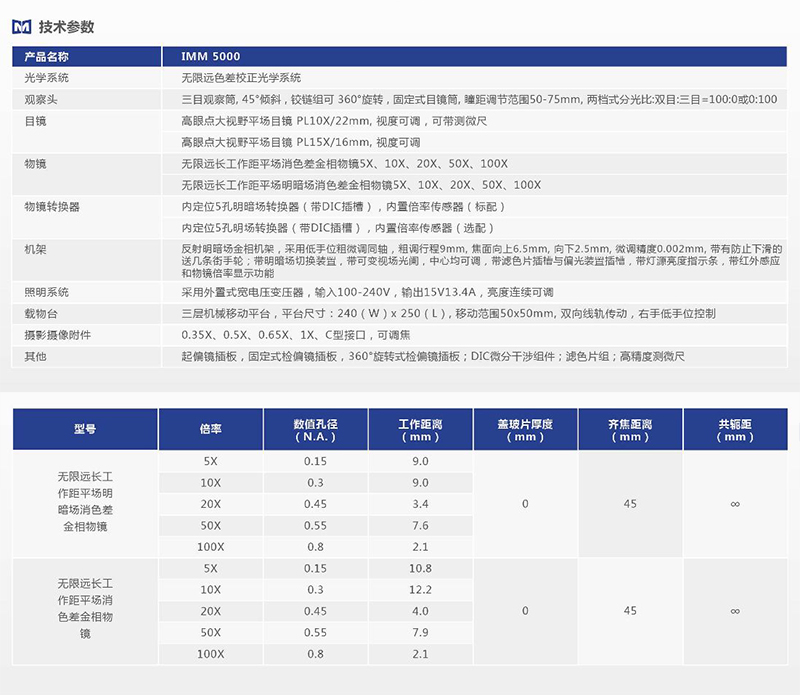Click the 盖玻片厚度 column header
800x695 pixels.
point(525,430)
